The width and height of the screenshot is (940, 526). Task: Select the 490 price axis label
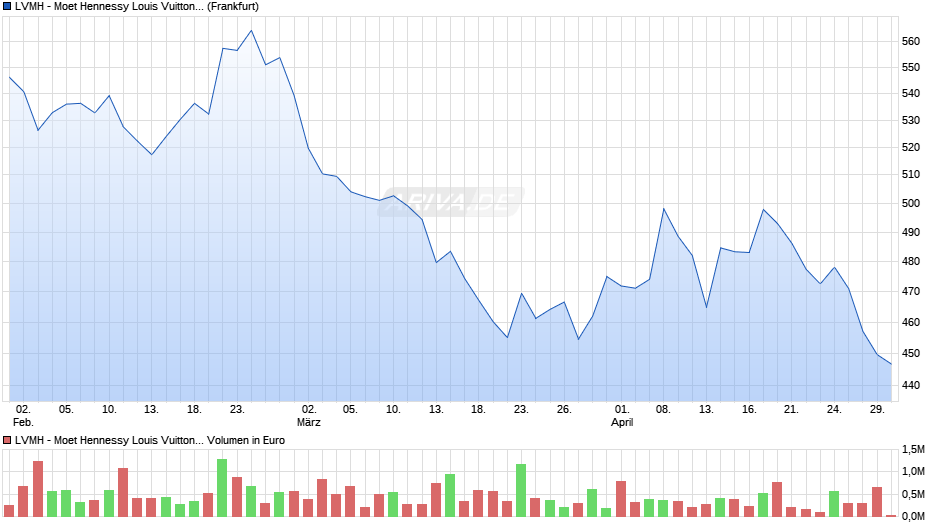(x=911, y=232)
